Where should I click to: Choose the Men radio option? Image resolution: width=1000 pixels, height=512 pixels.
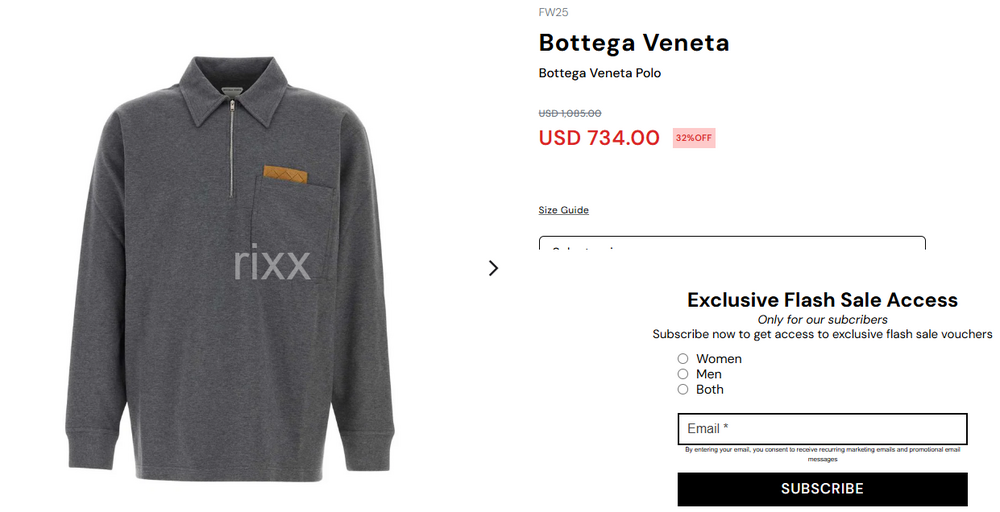[x=683, y=374]
